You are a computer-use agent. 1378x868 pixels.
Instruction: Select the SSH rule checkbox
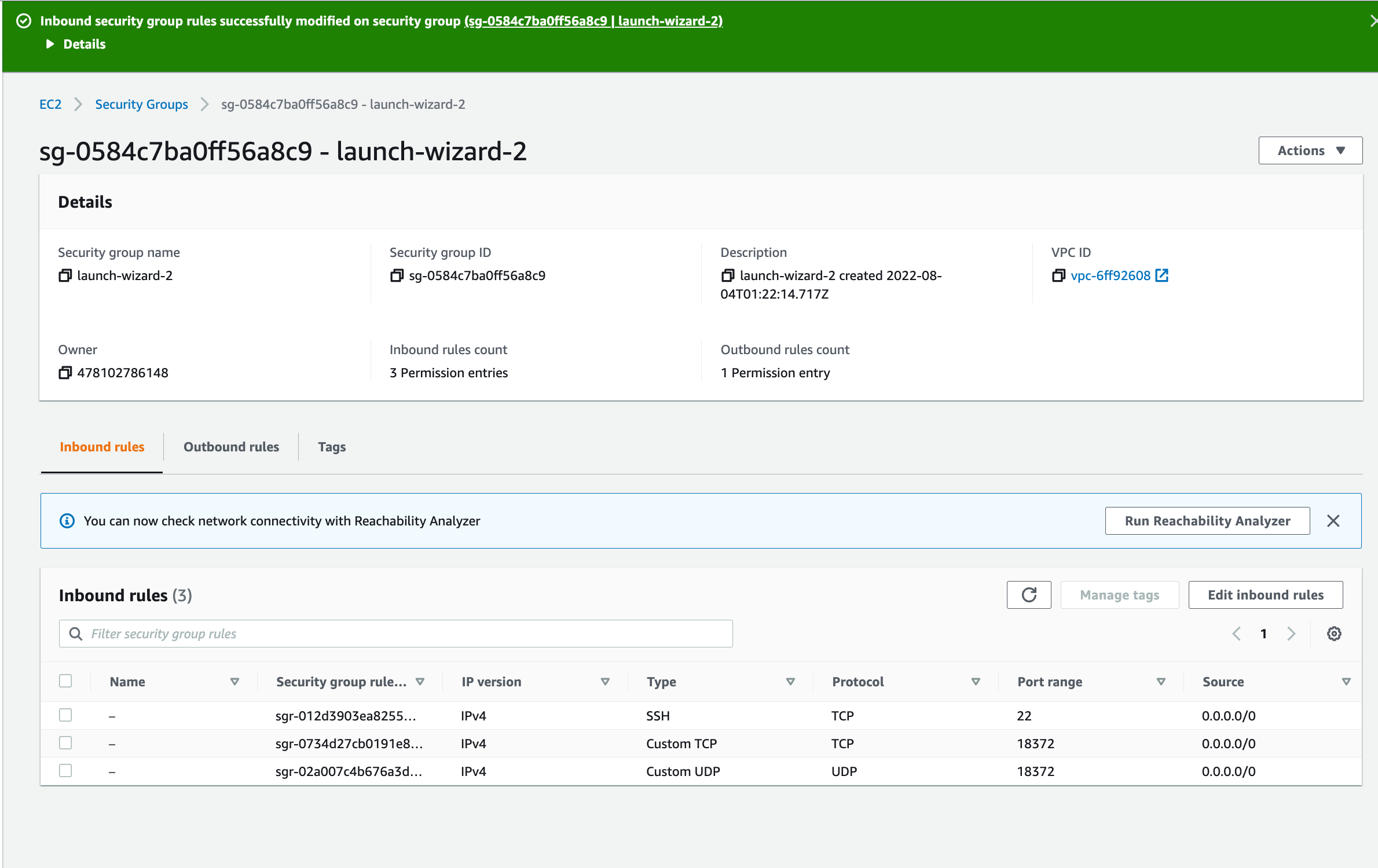click(x=65, y=715)
